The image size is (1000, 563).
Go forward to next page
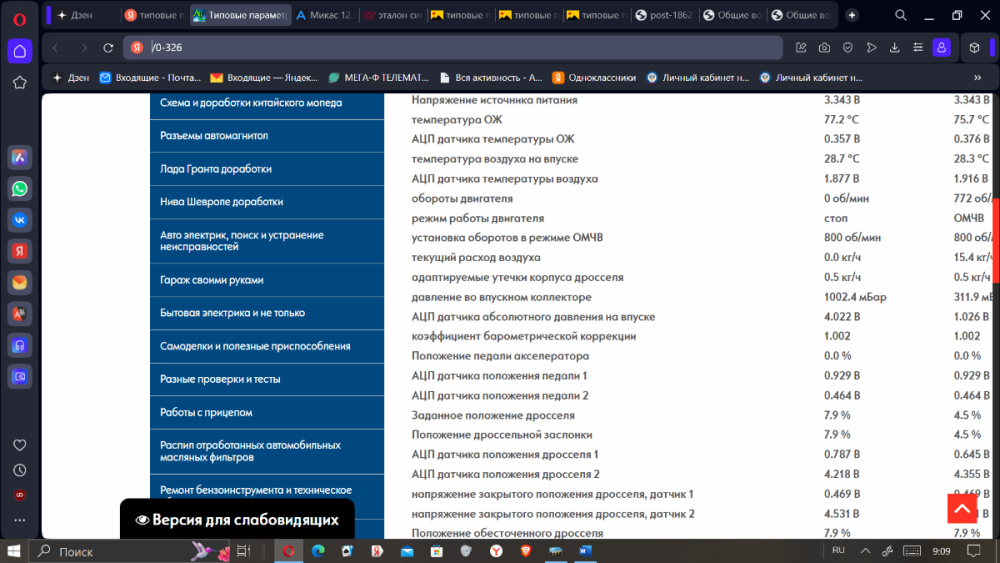point(84,48)
